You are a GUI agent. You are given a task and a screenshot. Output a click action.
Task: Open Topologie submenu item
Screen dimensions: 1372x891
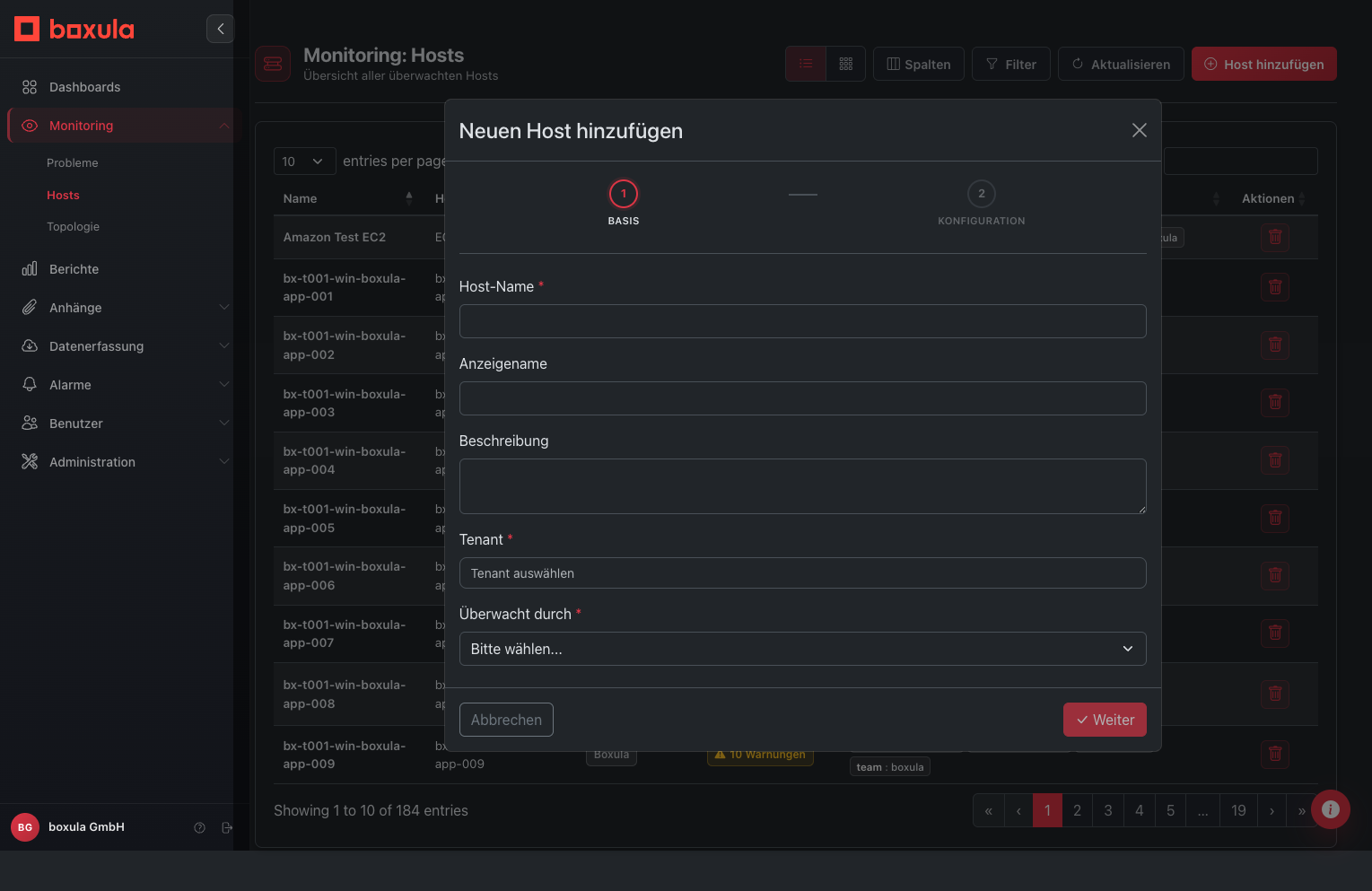73,226
